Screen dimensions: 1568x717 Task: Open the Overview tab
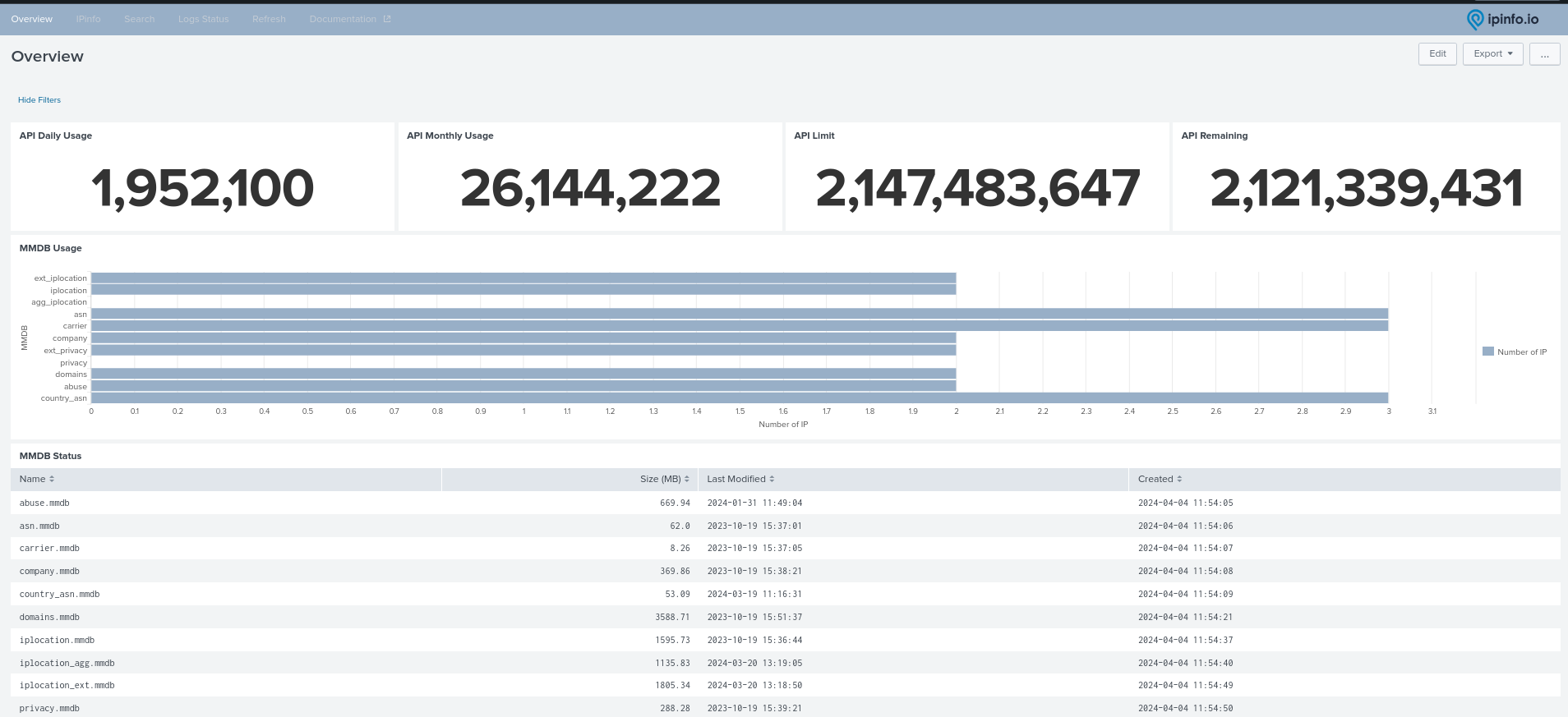(31, 19)
